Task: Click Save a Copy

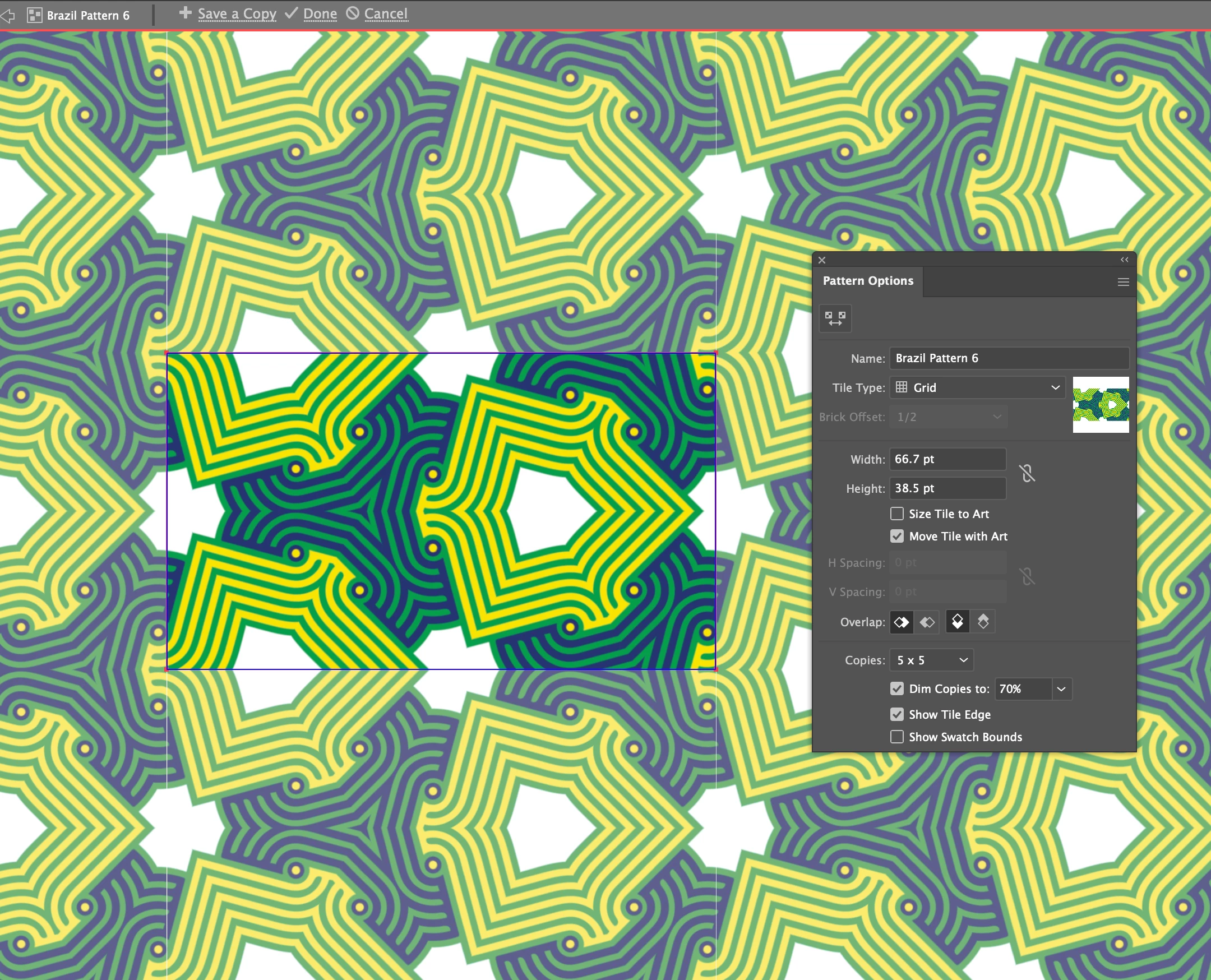Action: (236, 13)
